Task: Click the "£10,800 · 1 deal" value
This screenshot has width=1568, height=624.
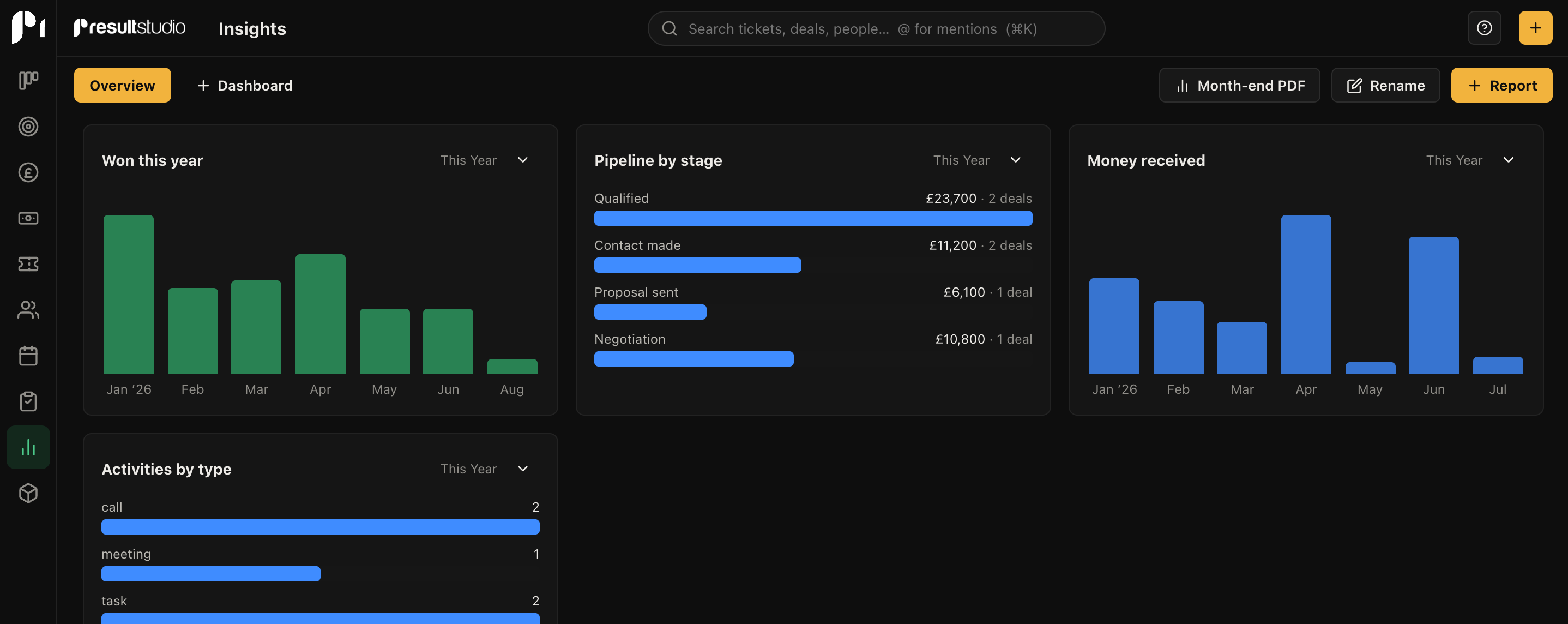Action: [984, 339]
